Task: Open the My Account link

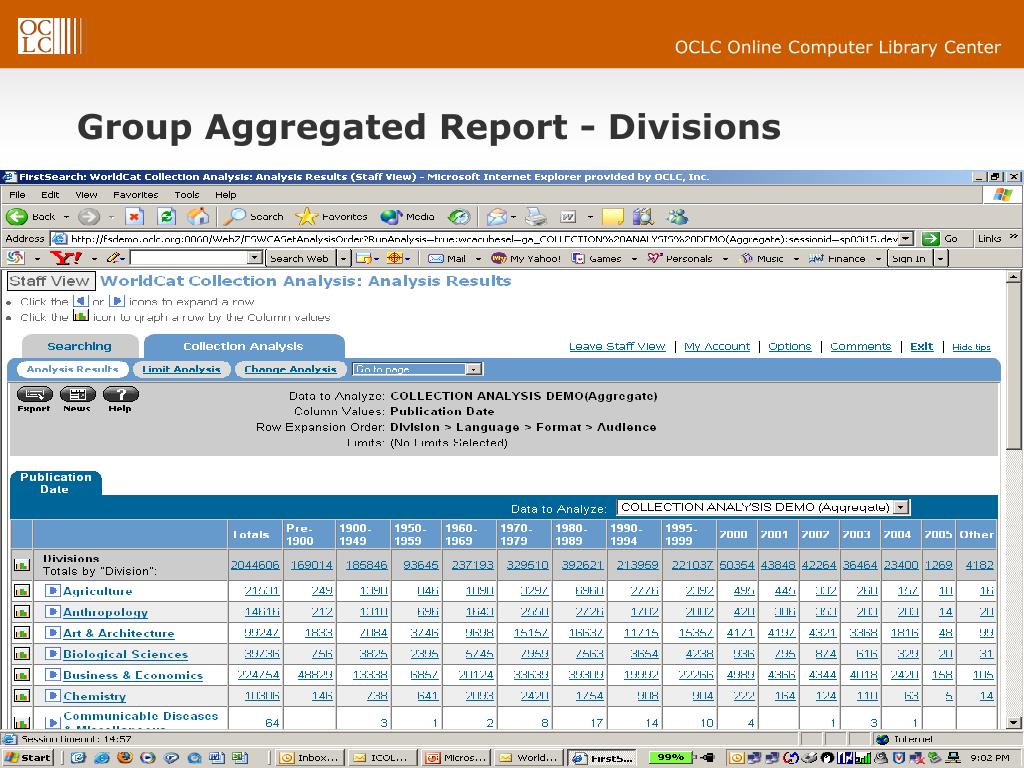Action: tap(717, 346)
